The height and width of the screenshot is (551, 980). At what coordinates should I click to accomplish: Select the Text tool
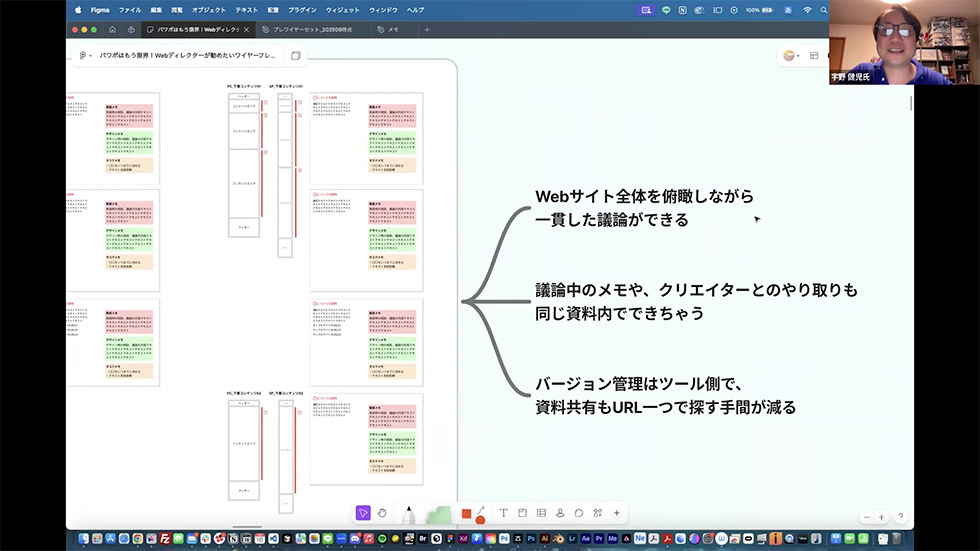[503, 513]
